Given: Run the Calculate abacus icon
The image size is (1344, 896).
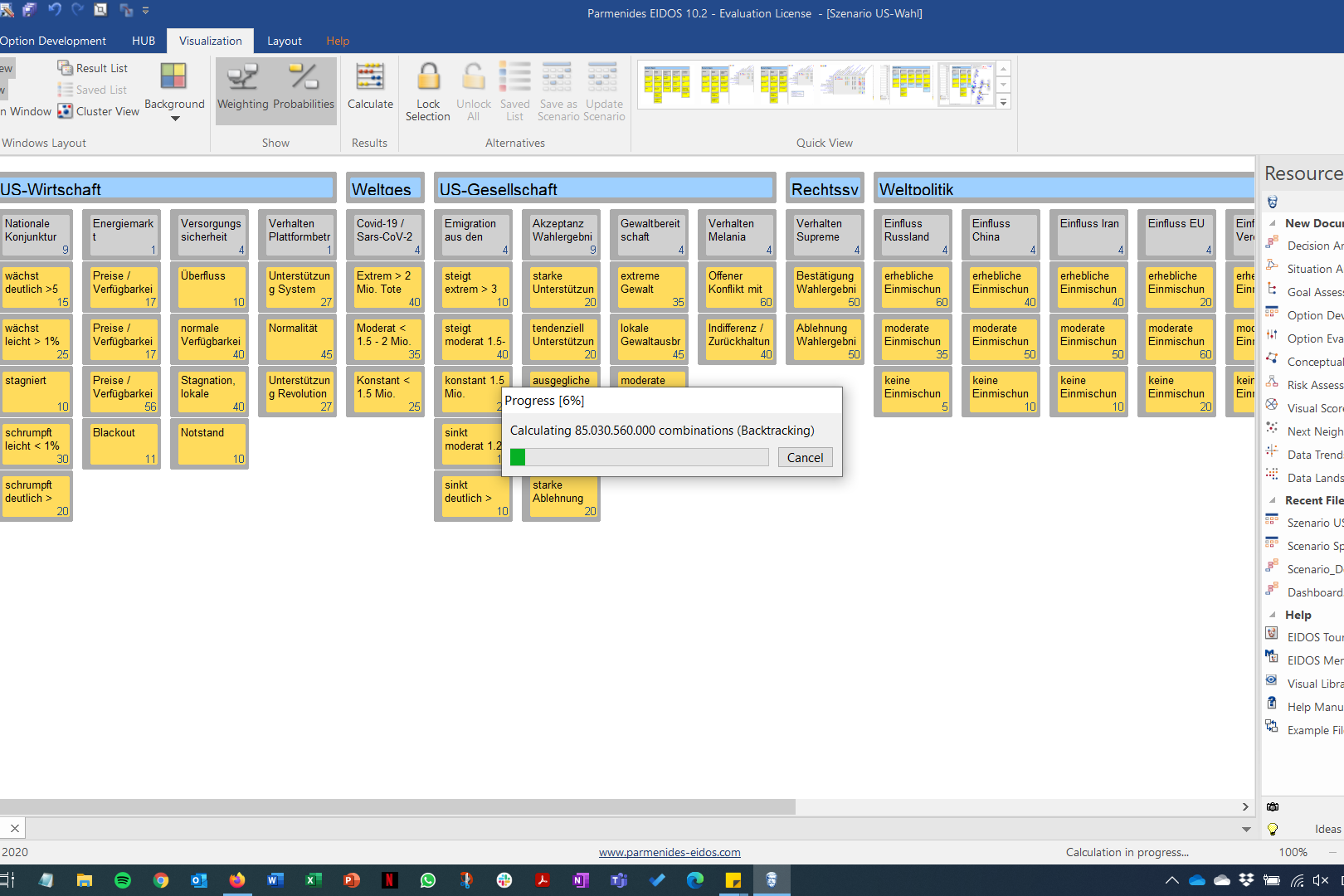Looking at the screenshot, I should 370,76.
